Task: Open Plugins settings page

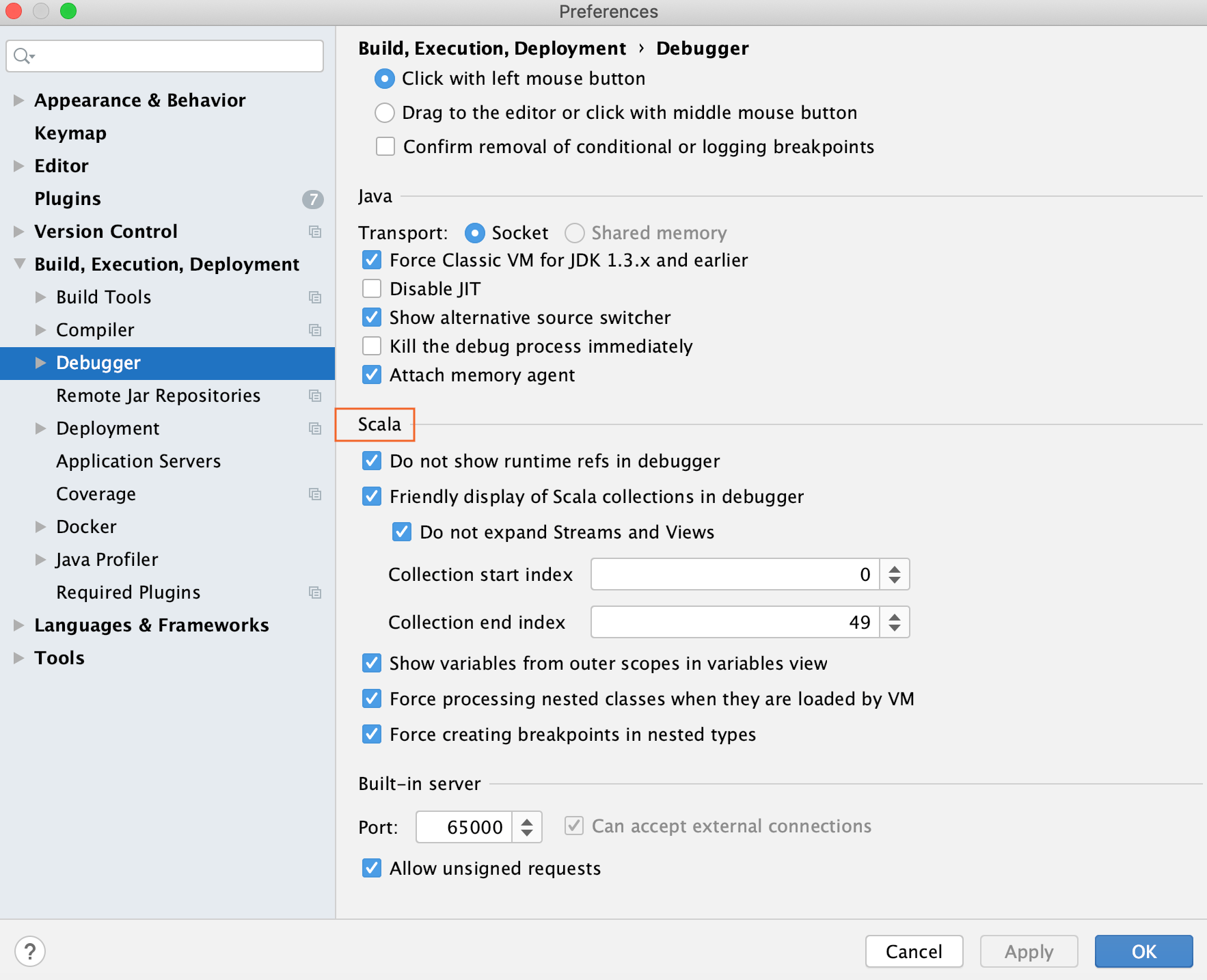Action: (68, 199)
